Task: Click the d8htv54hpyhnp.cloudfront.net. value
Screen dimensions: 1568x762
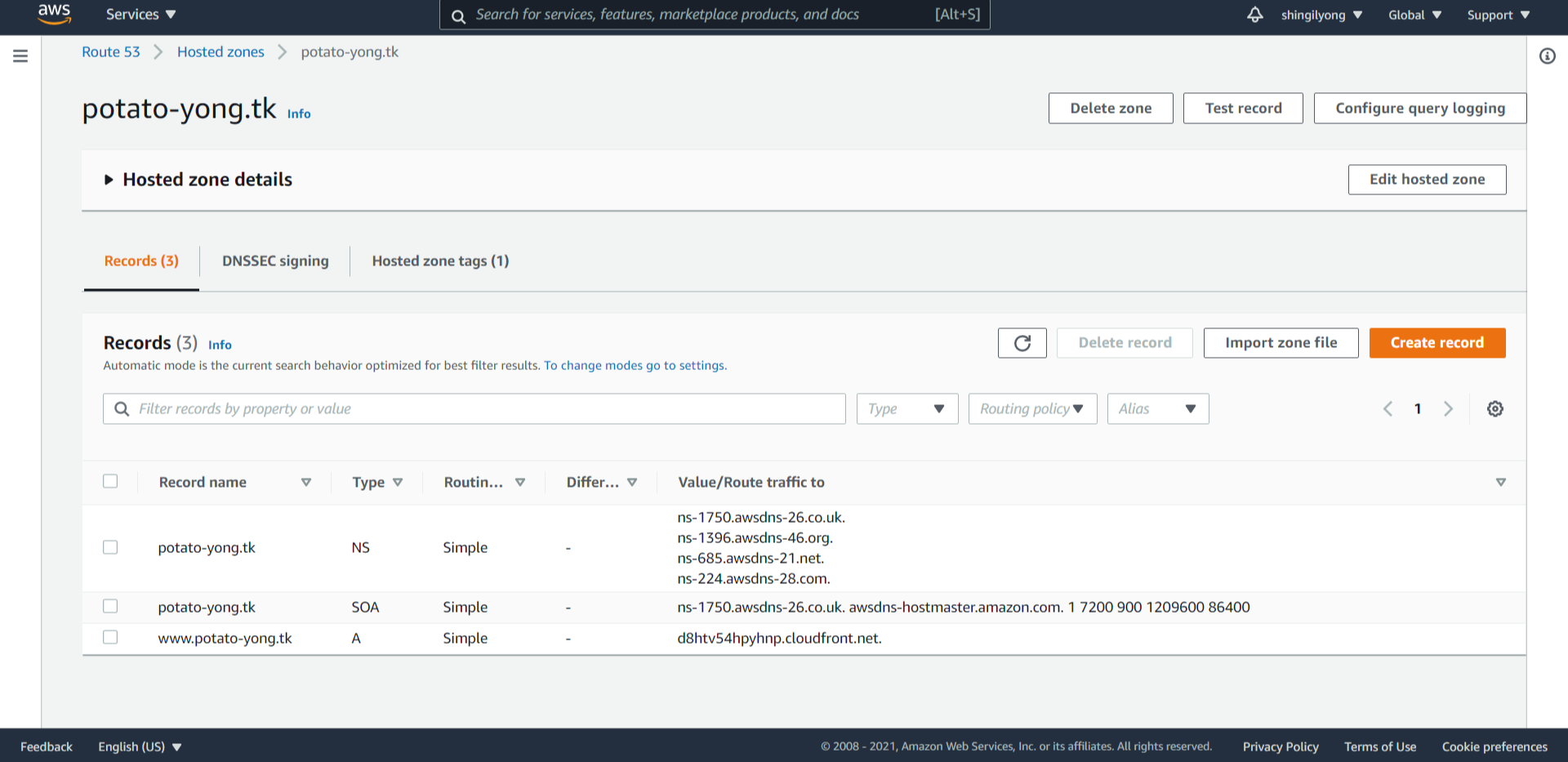Action: [x=779, y=639]
